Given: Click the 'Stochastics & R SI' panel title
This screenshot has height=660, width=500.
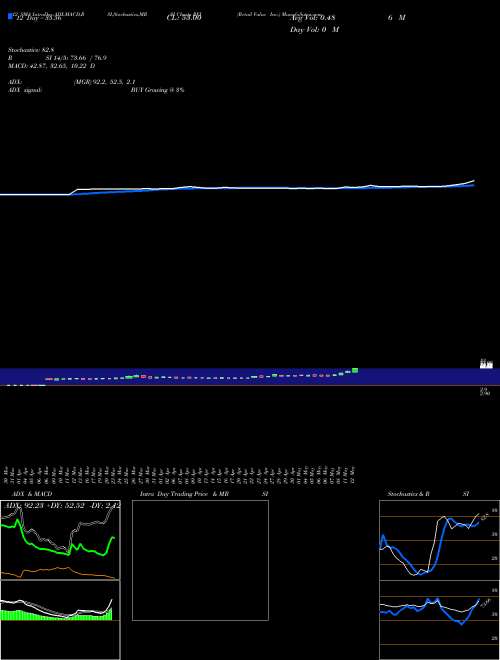Looking at the screenshot, I should [428, 494].
